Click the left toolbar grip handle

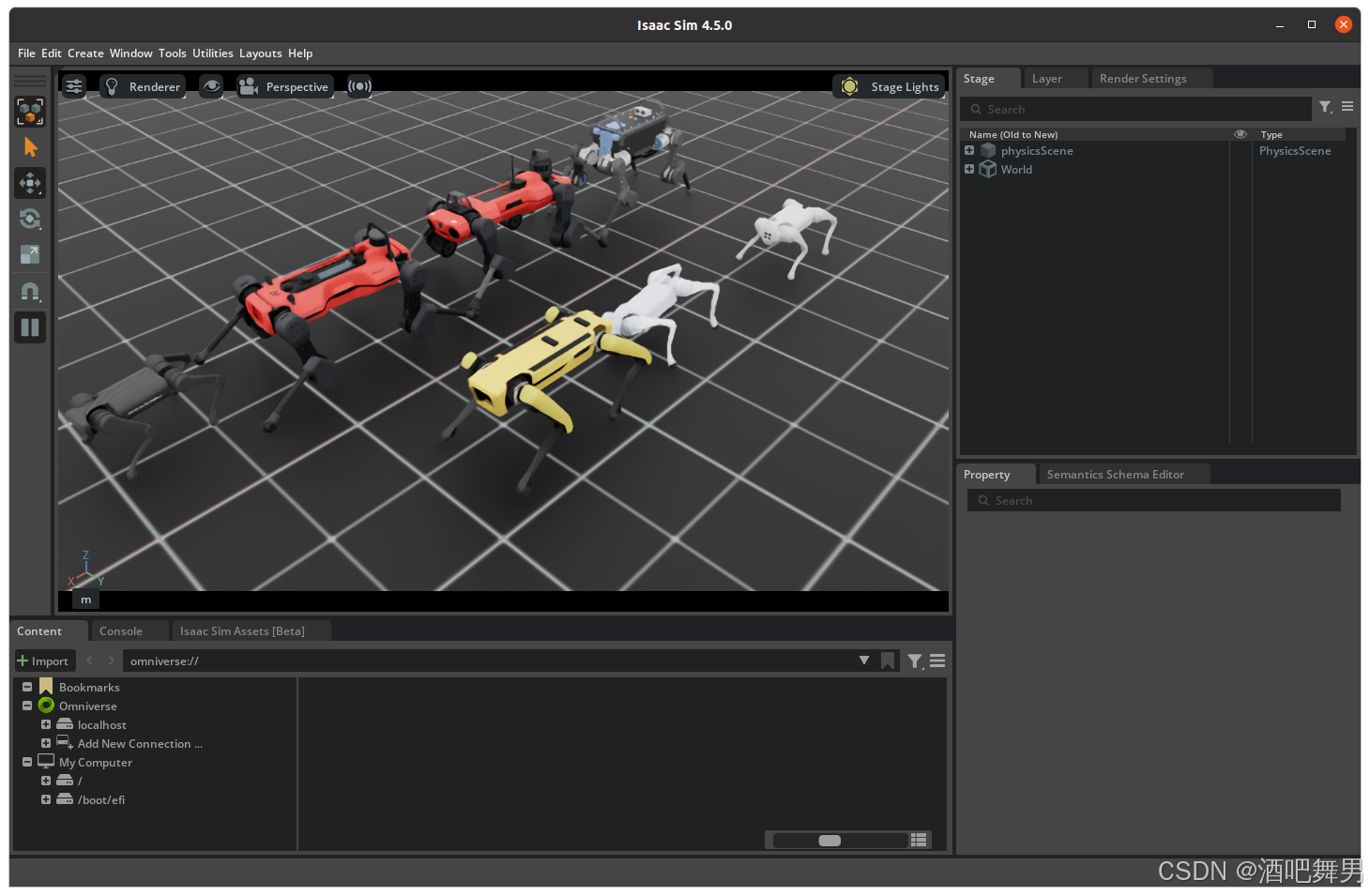30,81
